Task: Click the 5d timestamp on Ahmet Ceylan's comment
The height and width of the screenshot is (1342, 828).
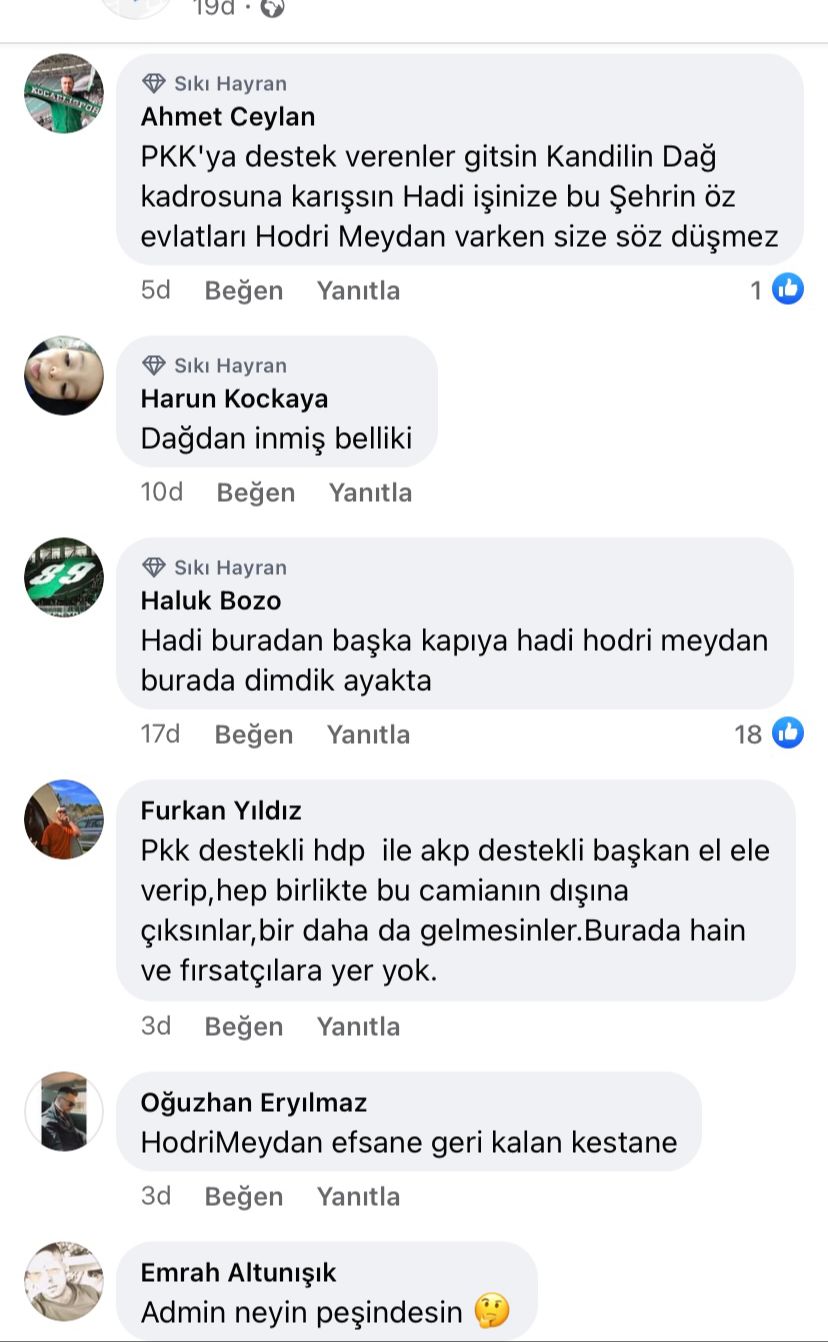Action: (x=155, y=290)
